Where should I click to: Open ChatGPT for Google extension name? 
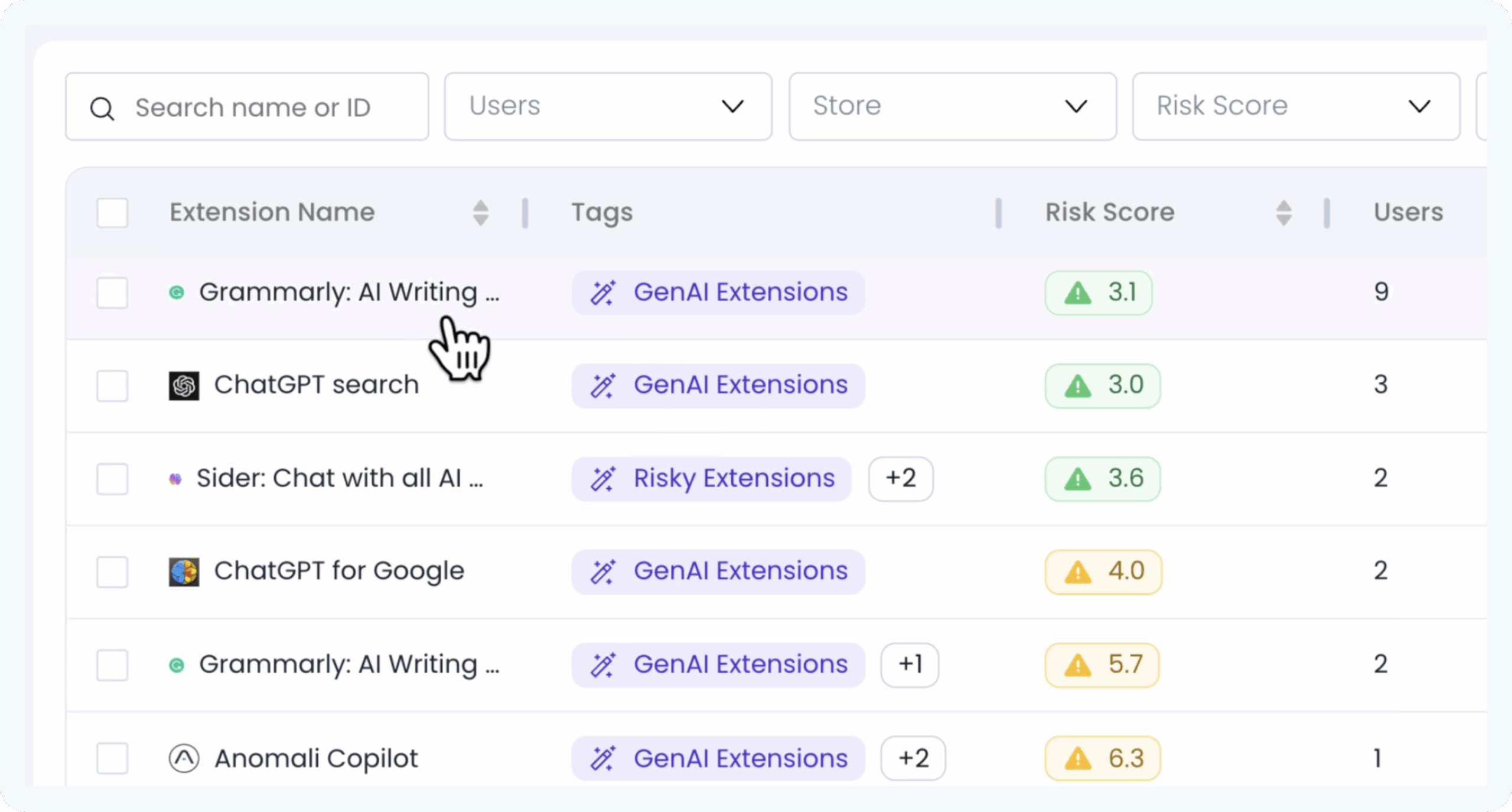tap(339, 571)
